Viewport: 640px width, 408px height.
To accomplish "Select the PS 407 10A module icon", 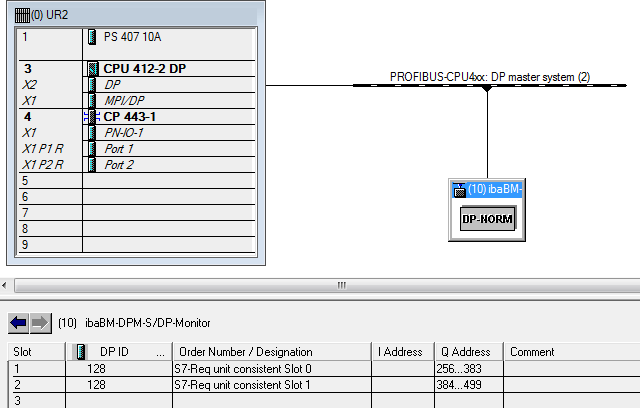I will (x=92, y=37).
